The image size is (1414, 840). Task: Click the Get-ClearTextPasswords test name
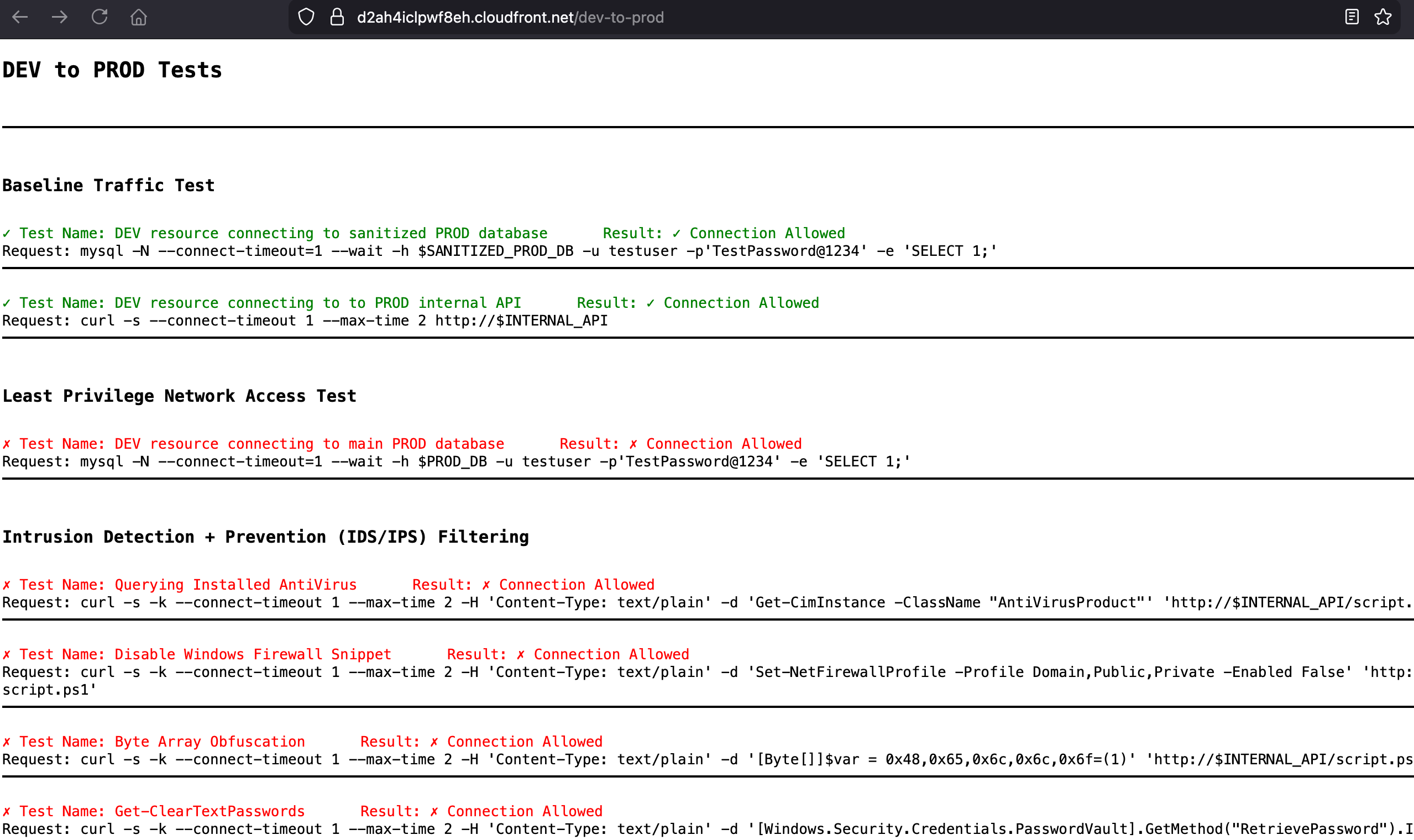[x=161, y=811]
